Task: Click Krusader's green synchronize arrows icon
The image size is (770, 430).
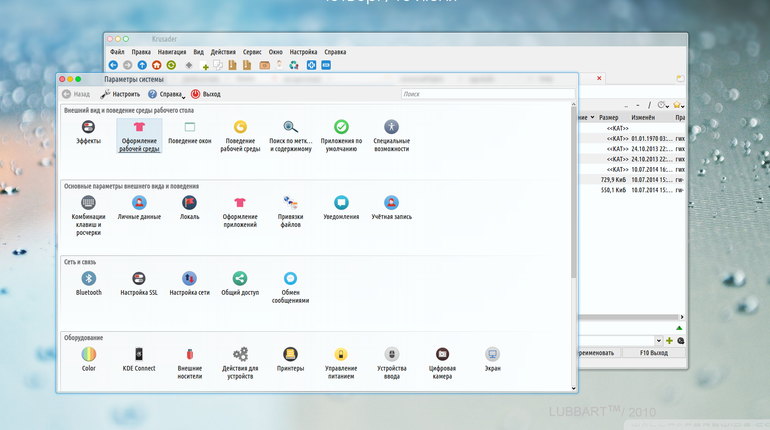Action: (x=294, y=65)
